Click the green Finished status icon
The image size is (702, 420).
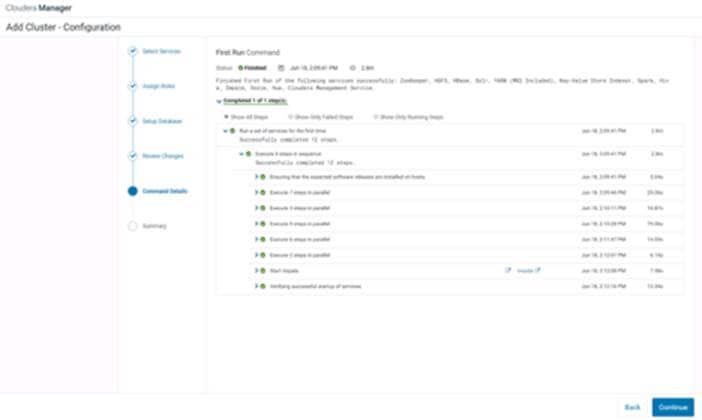tap(240, 68)
